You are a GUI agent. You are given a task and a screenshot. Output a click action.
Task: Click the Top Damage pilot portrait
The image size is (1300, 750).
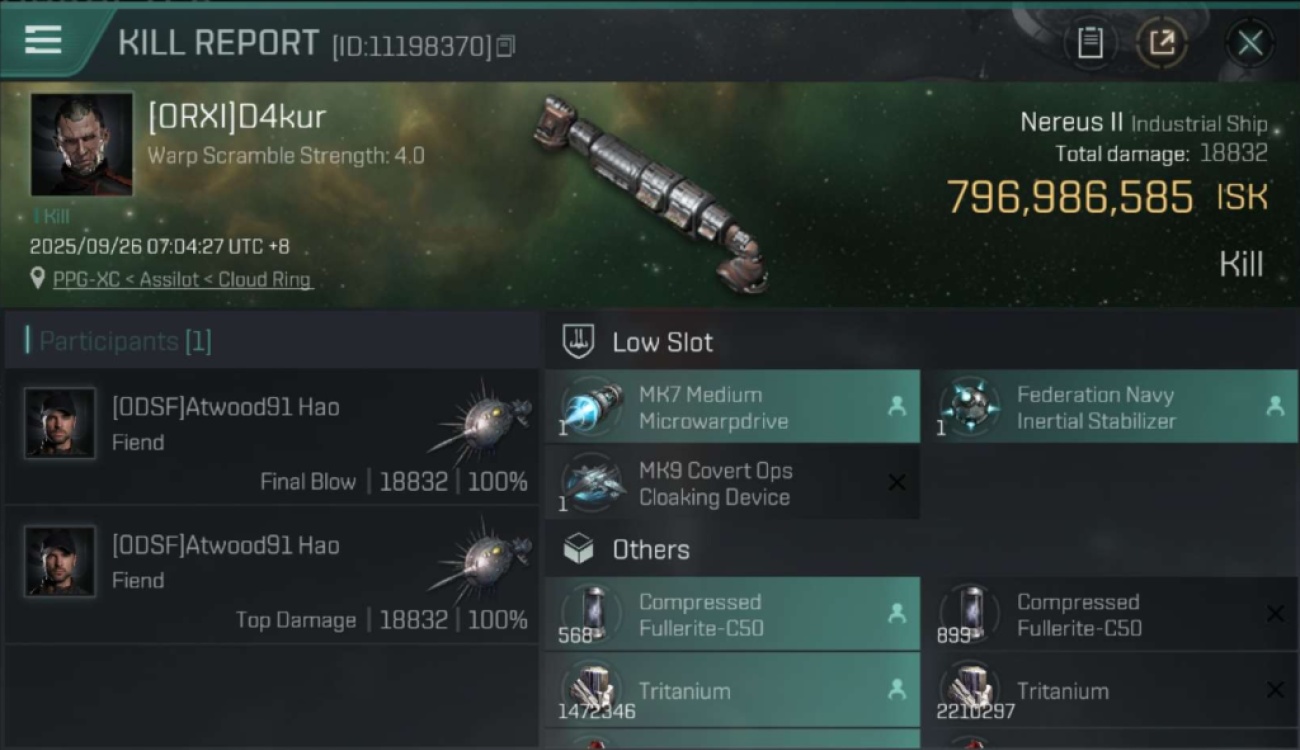click(x=60, y=561)
